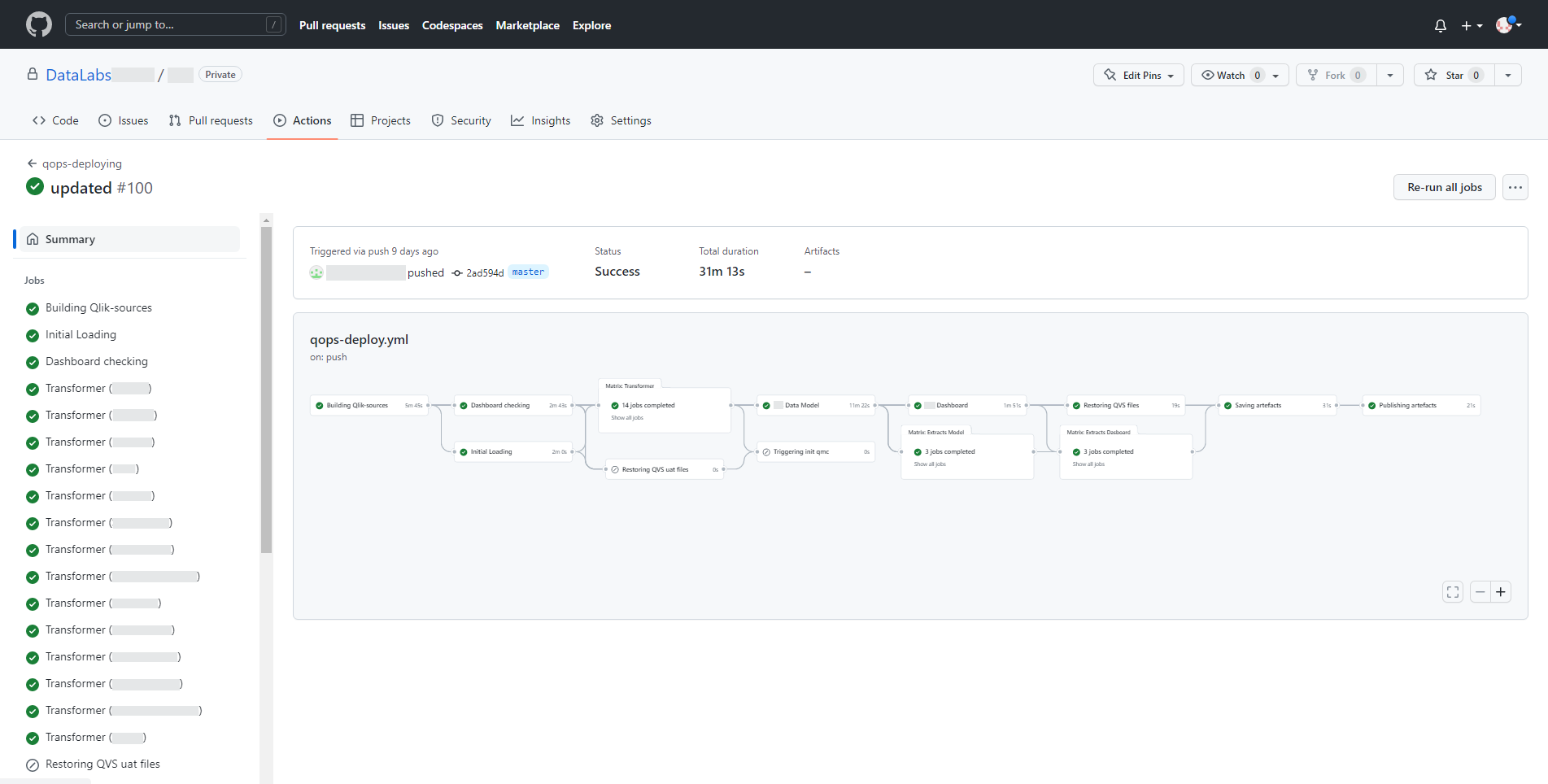Expand the Star lists dropdown arrow
Image resolution: width=1548 pixels, height=784 pixels.
1508,75
